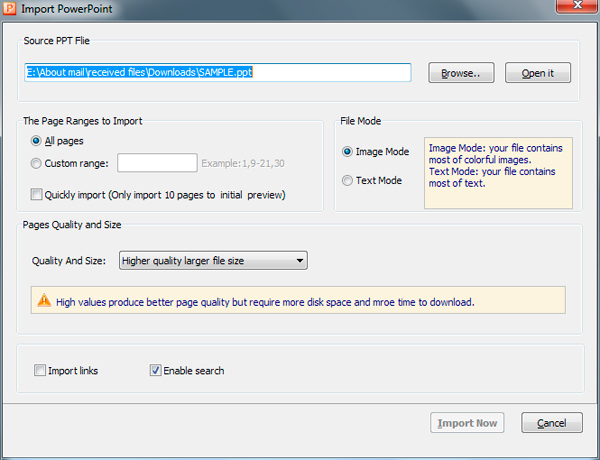Click the PowerPoint icon in title bar

click(9, 8)
